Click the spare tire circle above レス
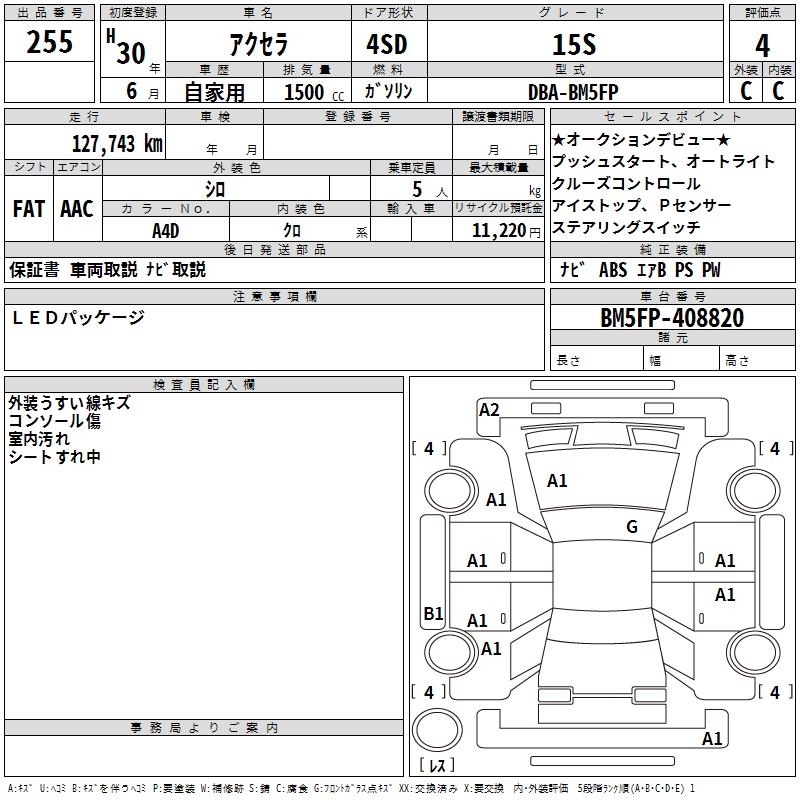 437,730
